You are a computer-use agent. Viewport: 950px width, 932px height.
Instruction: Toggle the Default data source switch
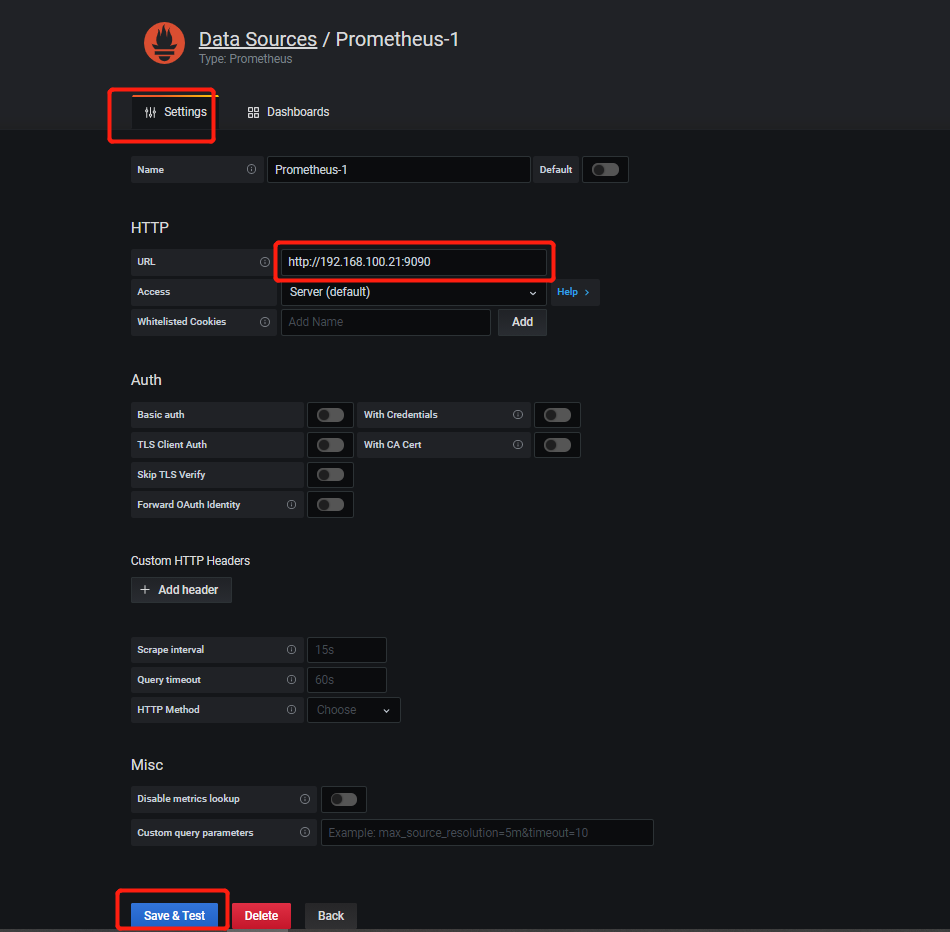pos(605,170)
